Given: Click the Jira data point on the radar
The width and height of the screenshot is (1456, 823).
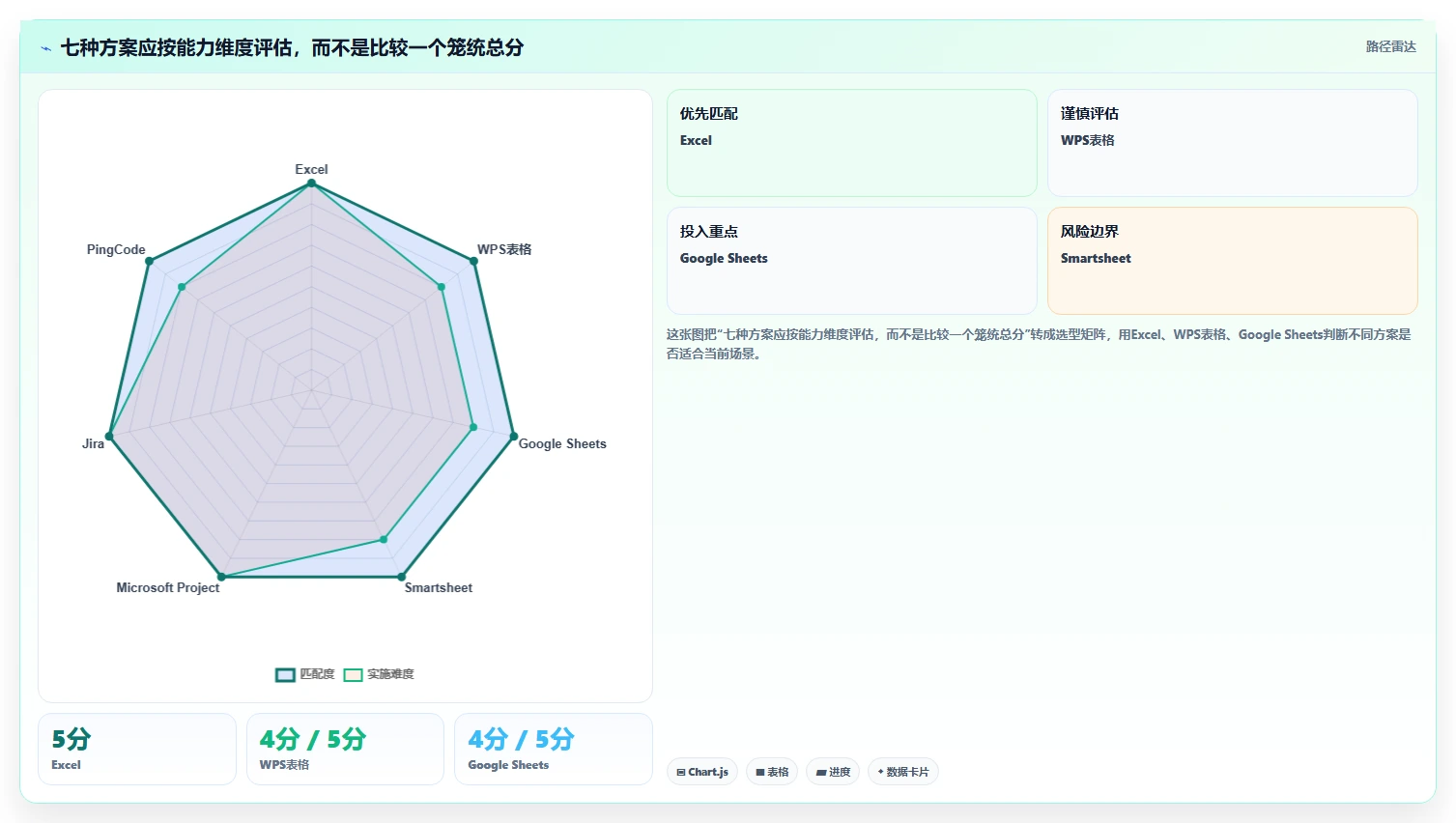Looking at the screenshot, I should point(109,437).
